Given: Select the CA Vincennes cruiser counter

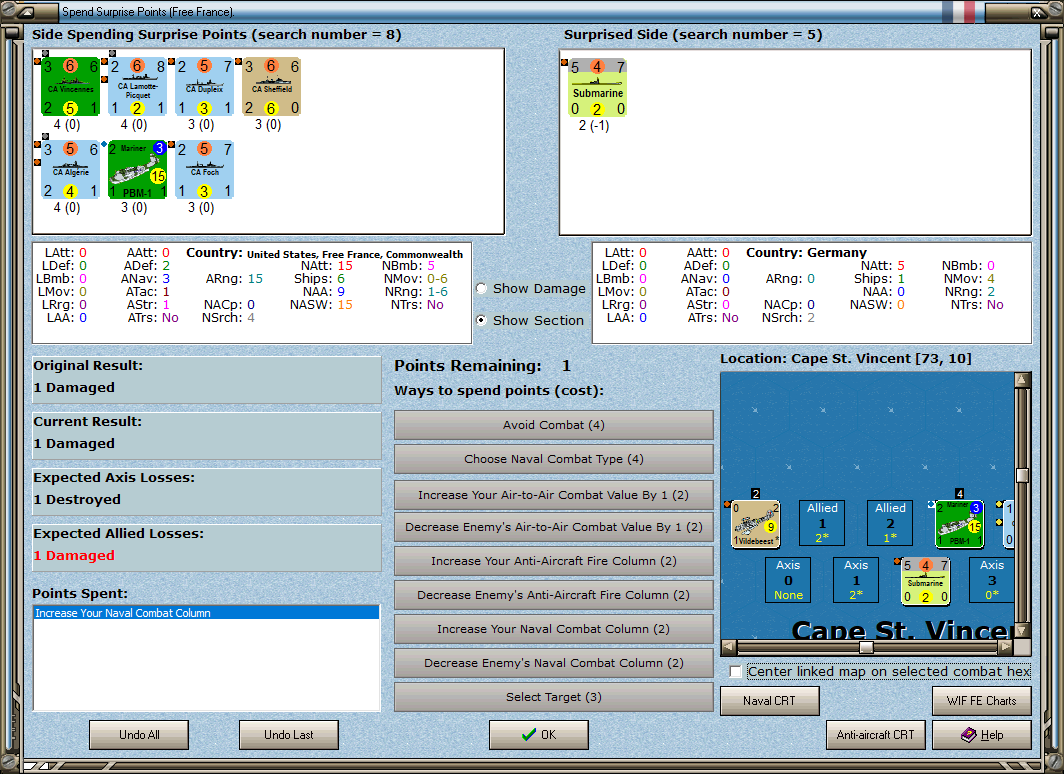Looking at the screenshot, I should (71, 87).
